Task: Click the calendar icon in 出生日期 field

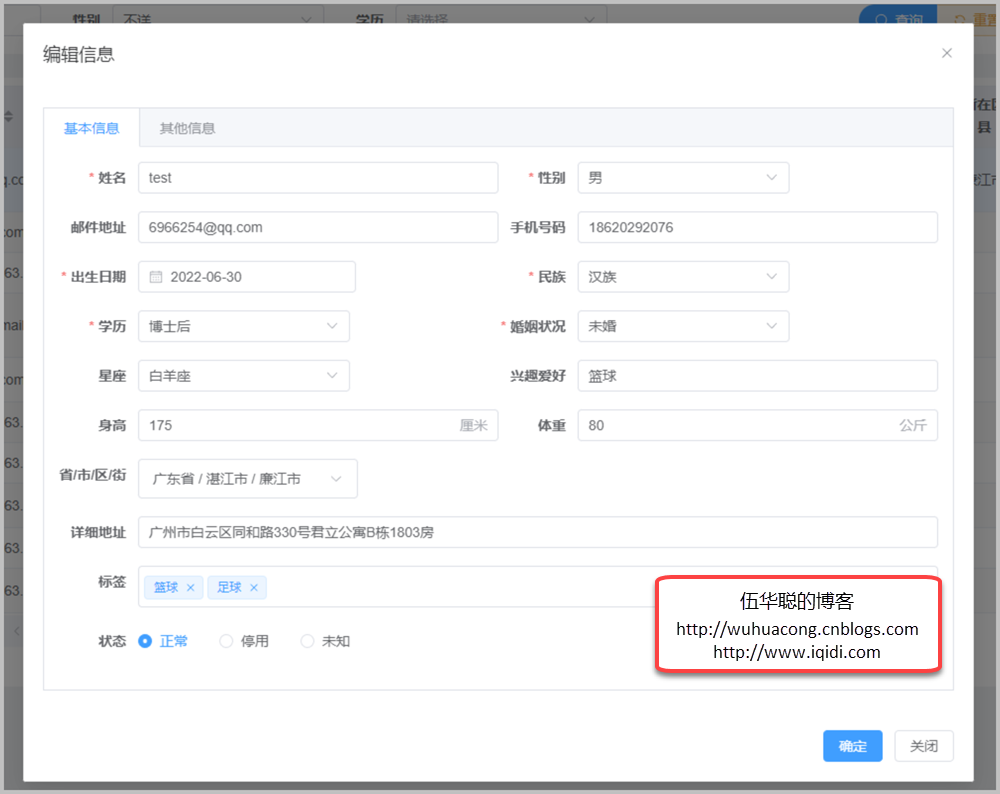Action: pyautogui.click(x=156, y=277)
